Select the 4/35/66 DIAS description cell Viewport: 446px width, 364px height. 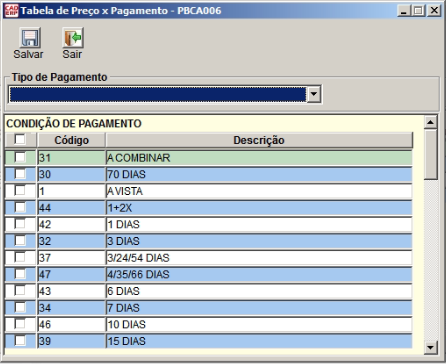[x=259, y=274]
